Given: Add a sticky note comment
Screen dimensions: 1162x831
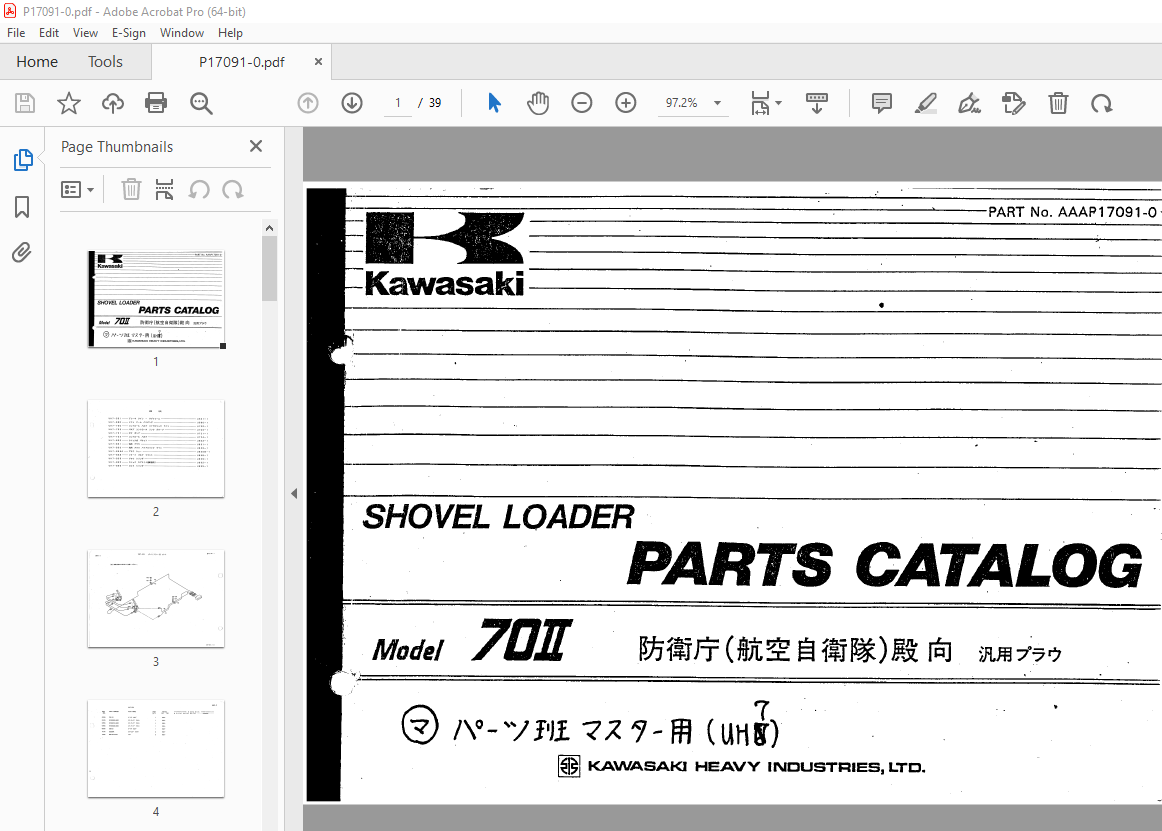Looking at the screenshot, I should click(x=882, y=103).
